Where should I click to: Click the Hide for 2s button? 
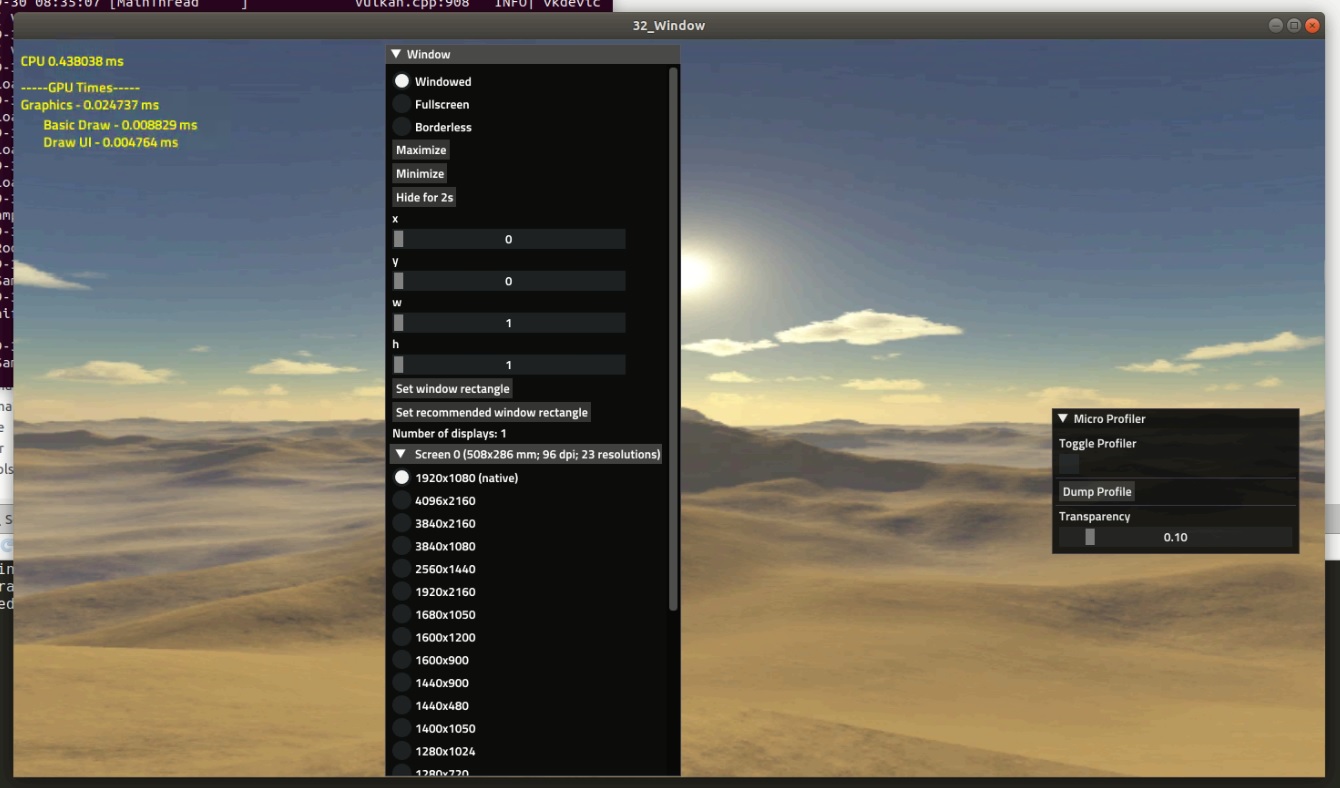[423, 197]
